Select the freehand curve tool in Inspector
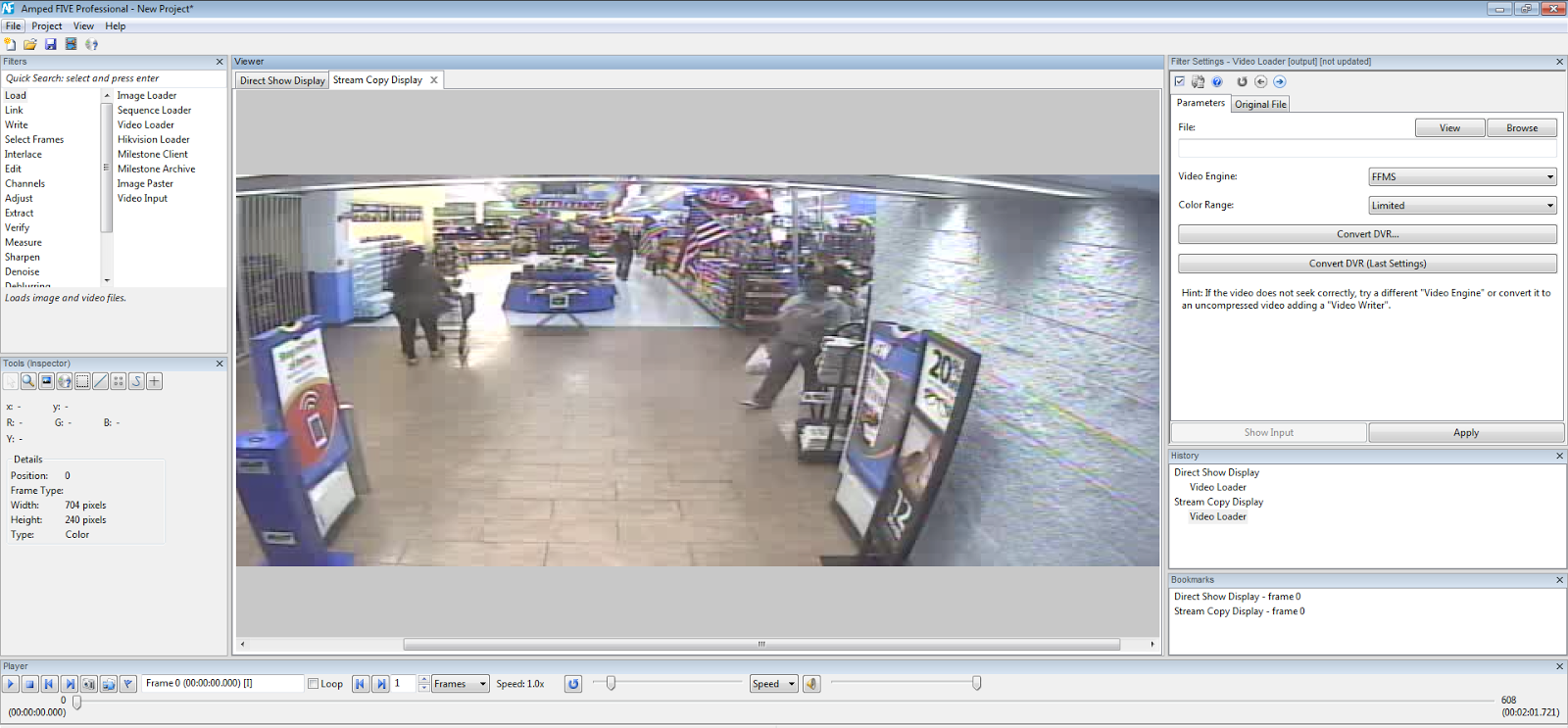The width and height of the screenshot is (1568, 728). tap(136, 381)
